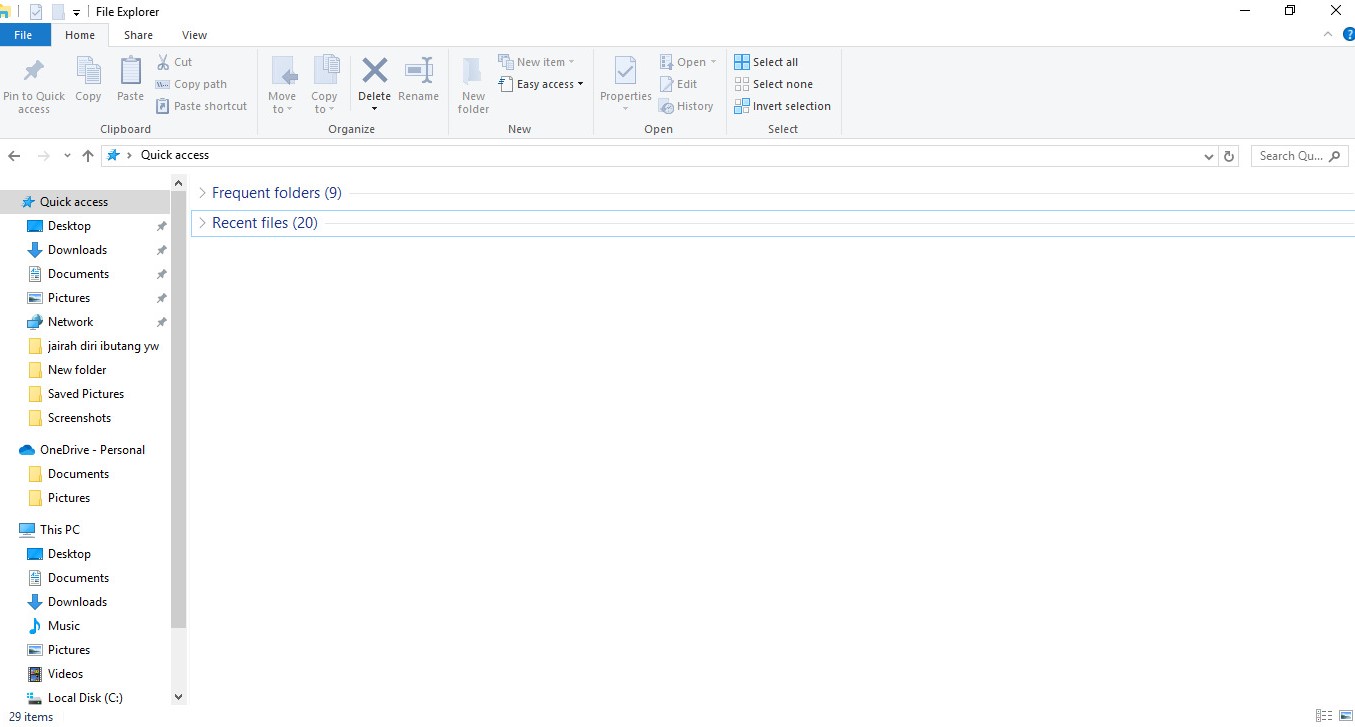This screenshot has width=1355, height=727.
Task: Click navigation pane scroll down arrow
Action: click(x=178, y=697)
